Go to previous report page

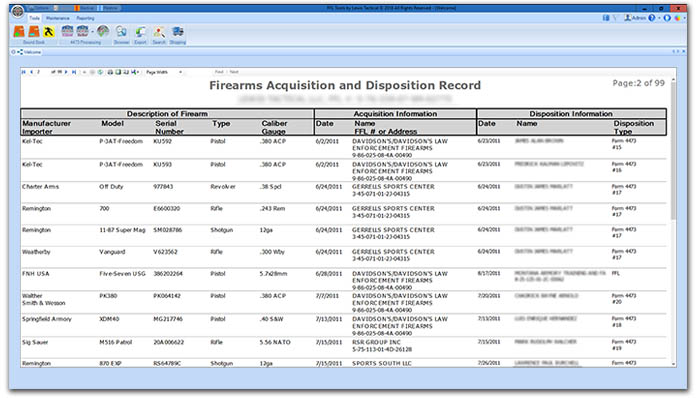click(31, 72)
